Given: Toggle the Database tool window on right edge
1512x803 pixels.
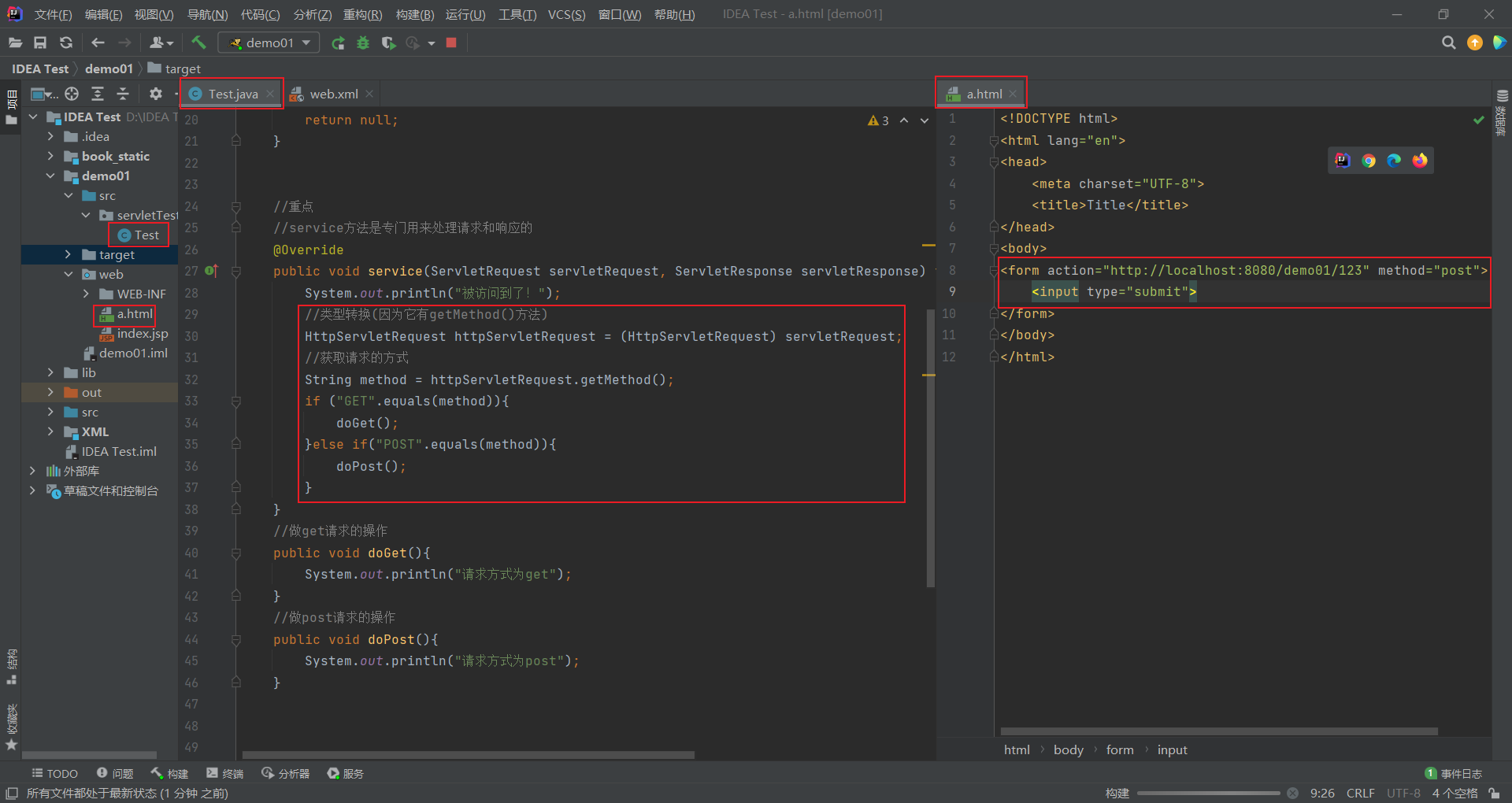Looking at the screenshot, I should (x=1502, y=112).
